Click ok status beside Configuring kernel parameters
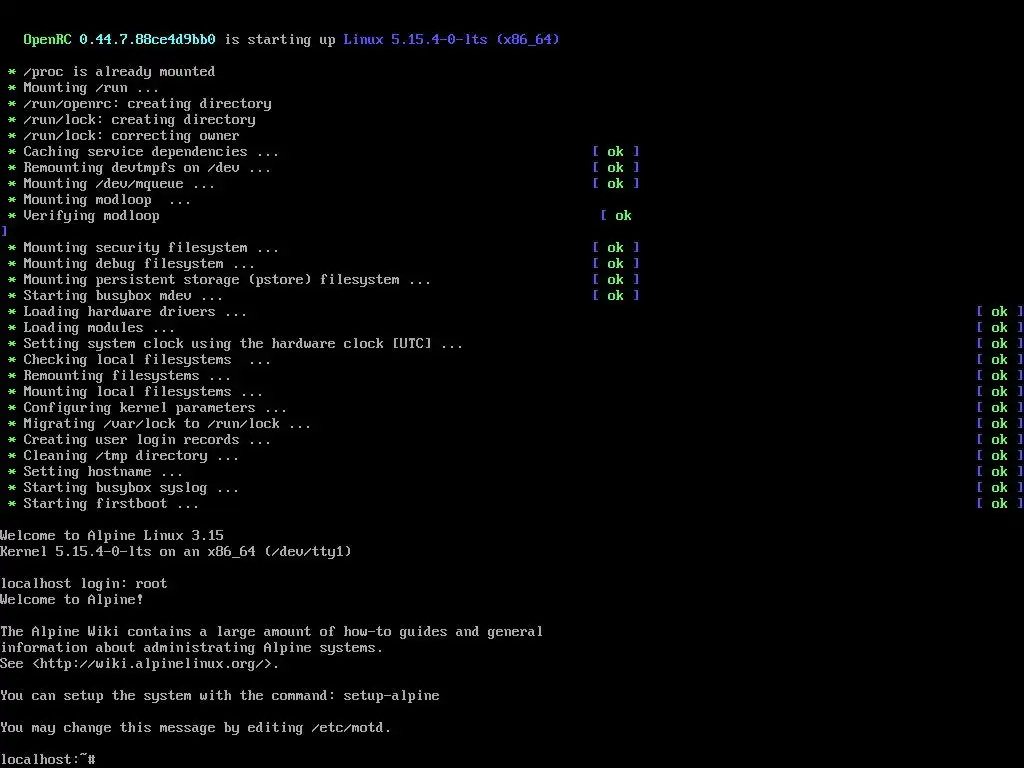 pyautogui.click(x=999, y=408)
